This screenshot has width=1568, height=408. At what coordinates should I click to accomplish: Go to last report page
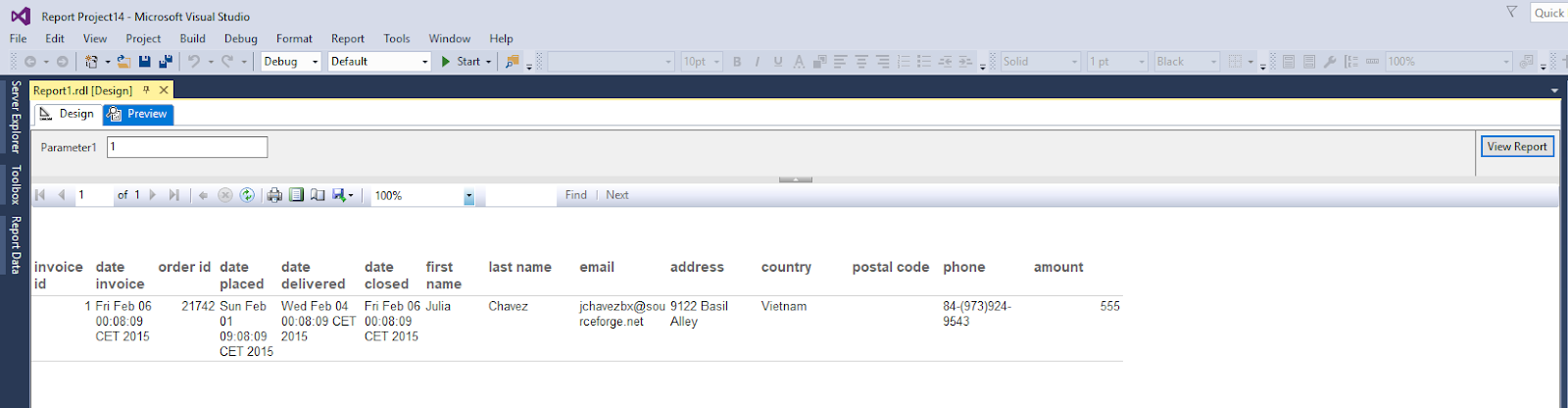[174, 195]
